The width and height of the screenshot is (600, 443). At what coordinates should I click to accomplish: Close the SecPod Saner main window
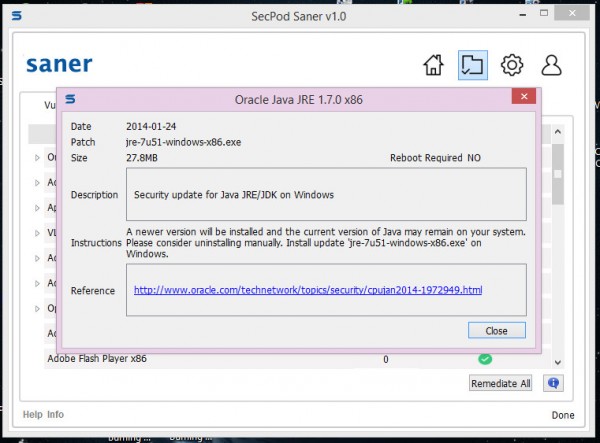572,13
